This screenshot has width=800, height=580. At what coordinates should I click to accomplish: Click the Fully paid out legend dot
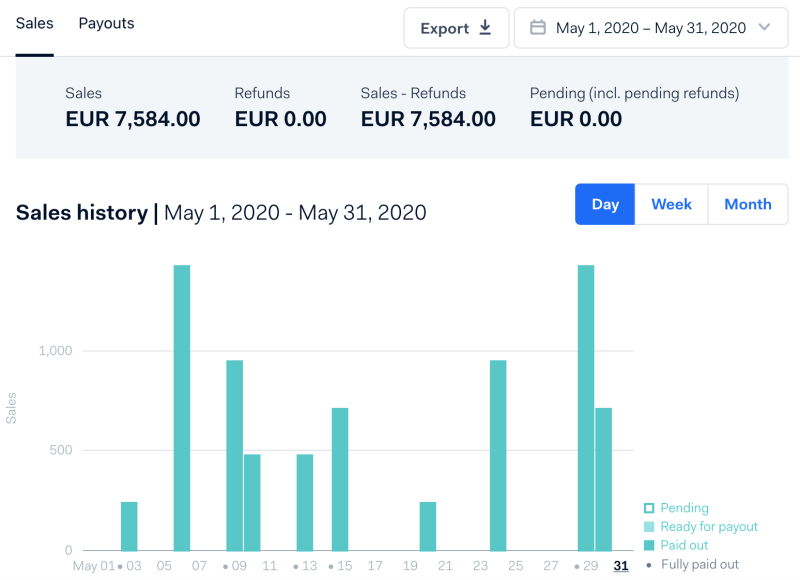648,565
